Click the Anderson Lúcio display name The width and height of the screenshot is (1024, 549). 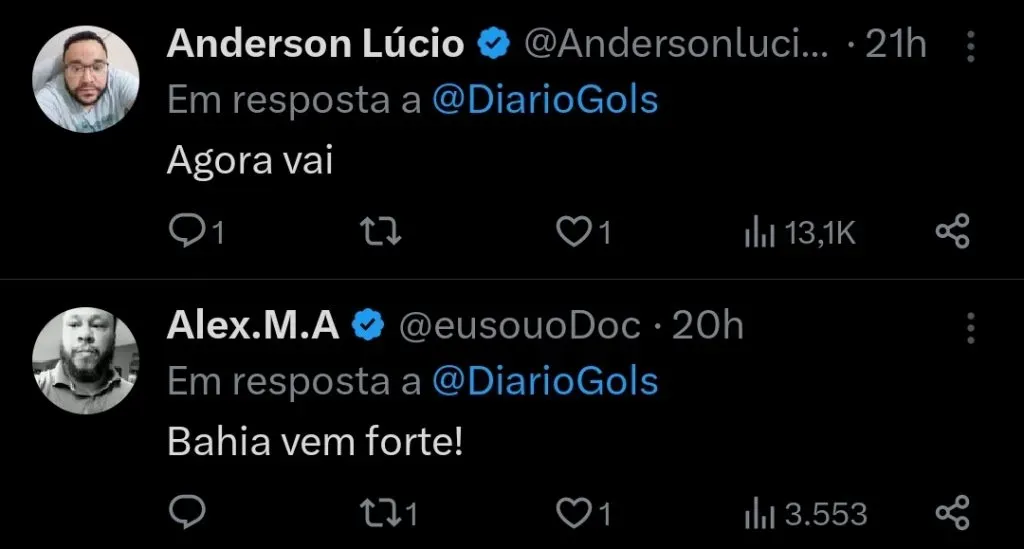click(315, 44)
